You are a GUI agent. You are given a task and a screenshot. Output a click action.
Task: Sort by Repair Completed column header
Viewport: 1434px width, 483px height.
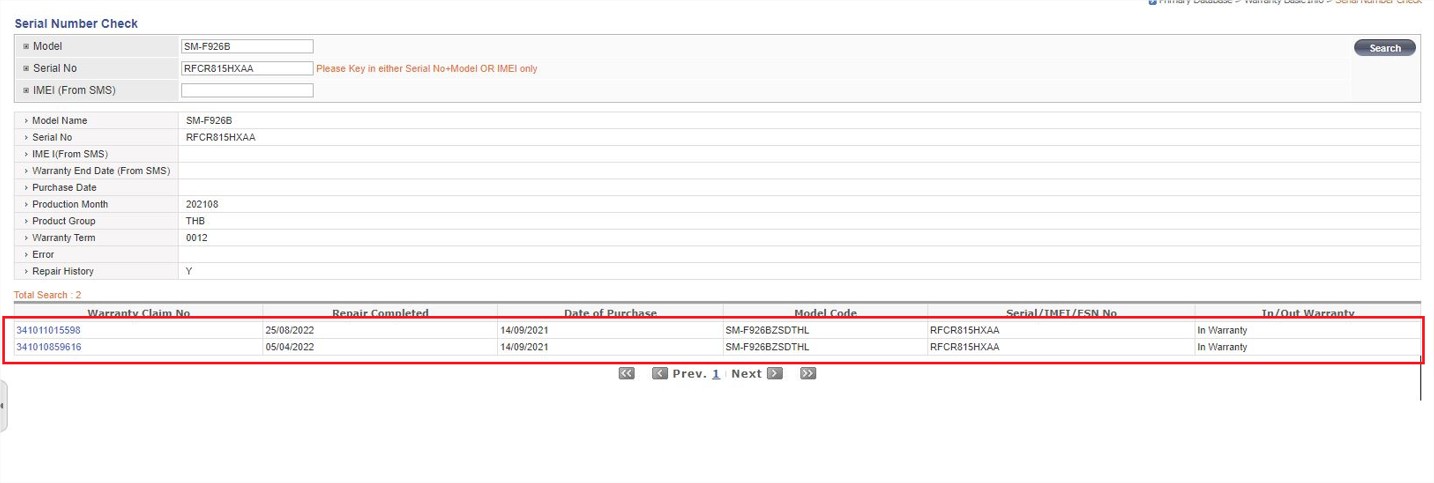[380, 313]
